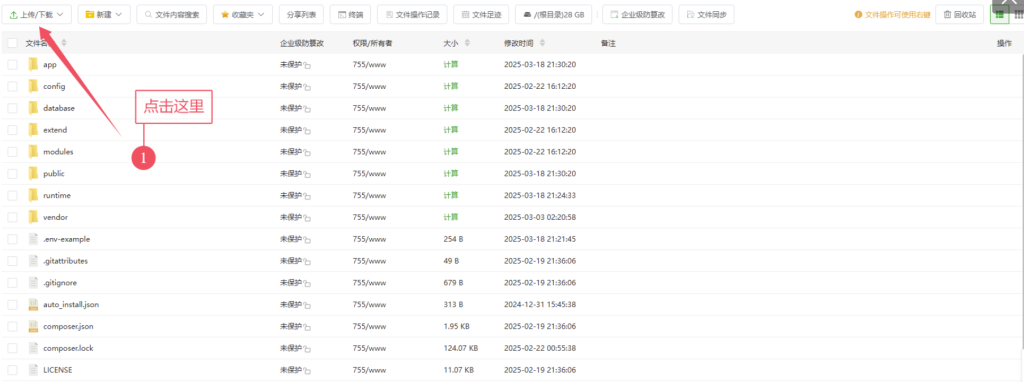Screen dimensions: 1024x382
Task: Click the 权限/所有者 column header
Action: point(372,43)
